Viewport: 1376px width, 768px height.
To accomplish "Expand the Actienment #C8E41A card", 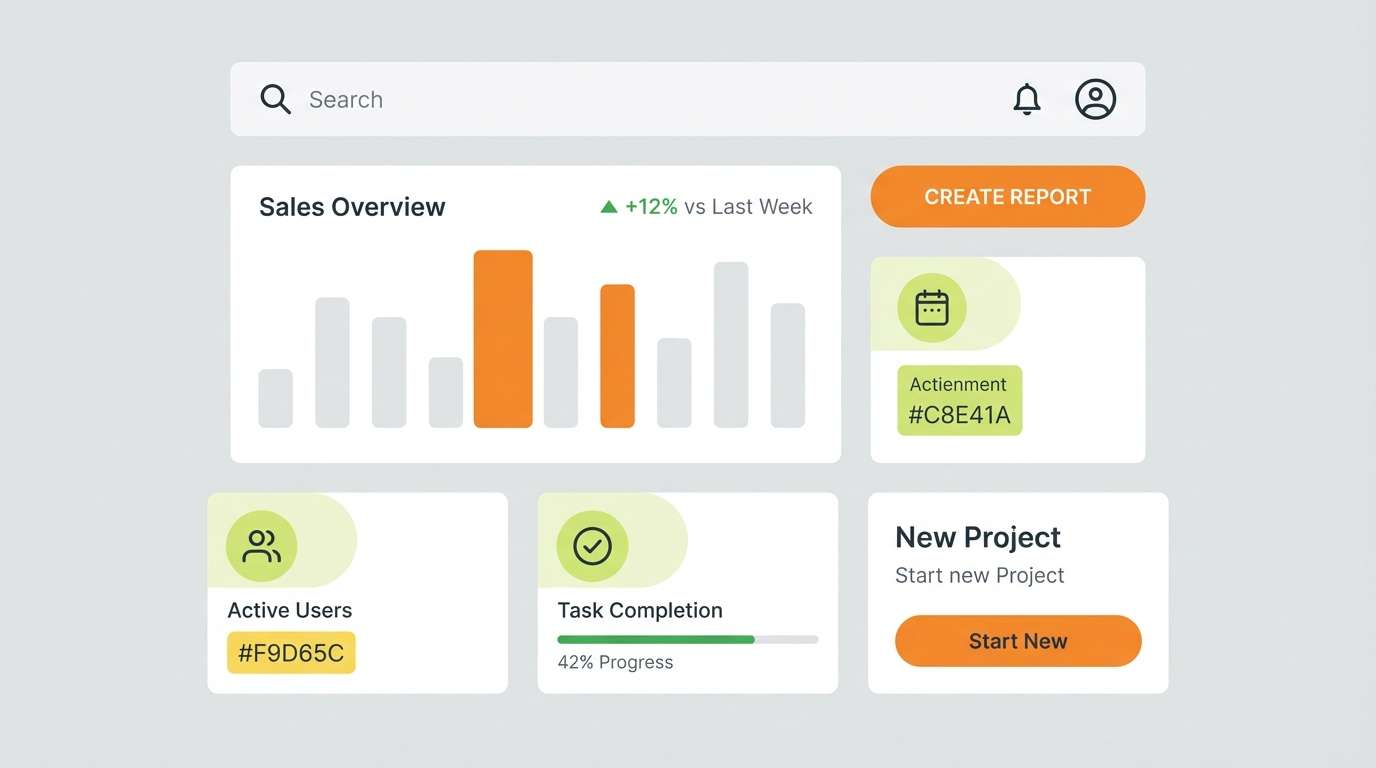I will [1007, 360].
